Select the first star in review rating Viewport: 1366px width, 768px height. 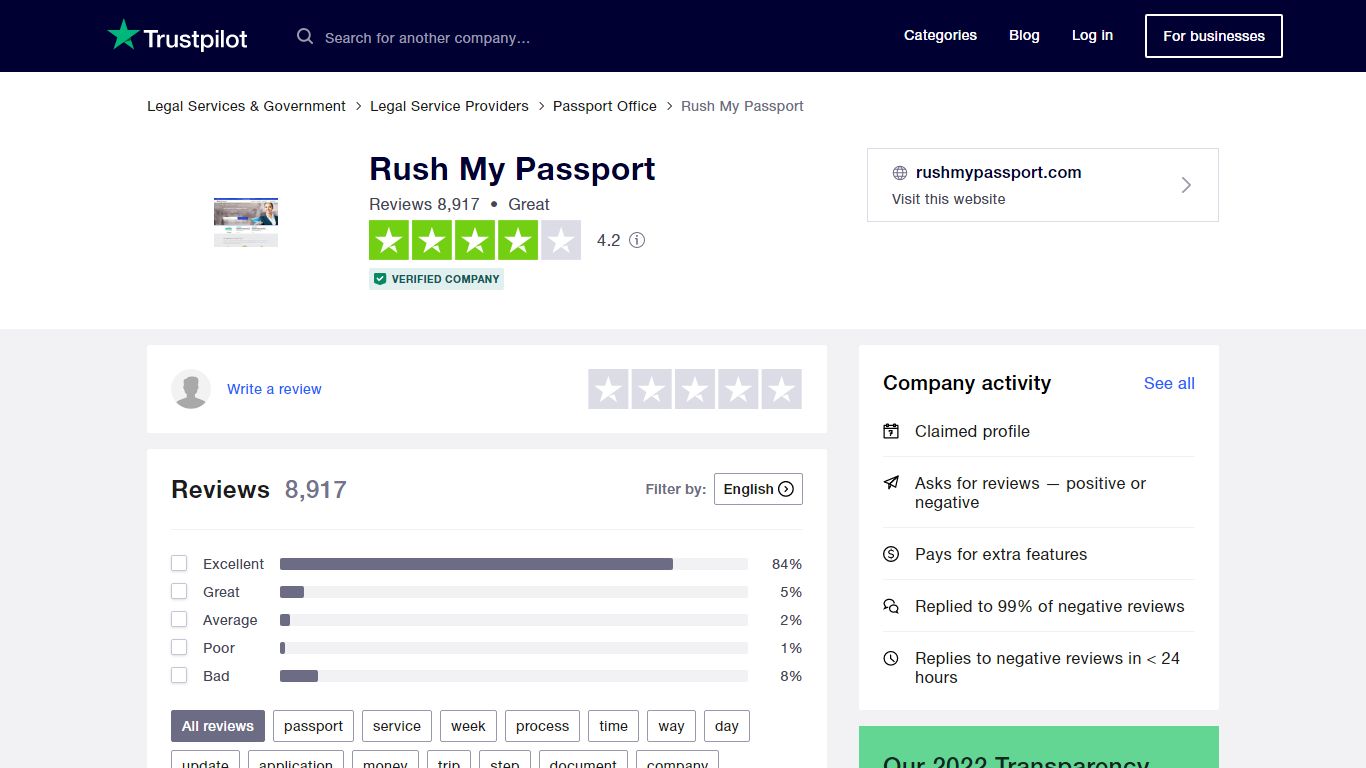pyautogui.click(x=608, y=389)
